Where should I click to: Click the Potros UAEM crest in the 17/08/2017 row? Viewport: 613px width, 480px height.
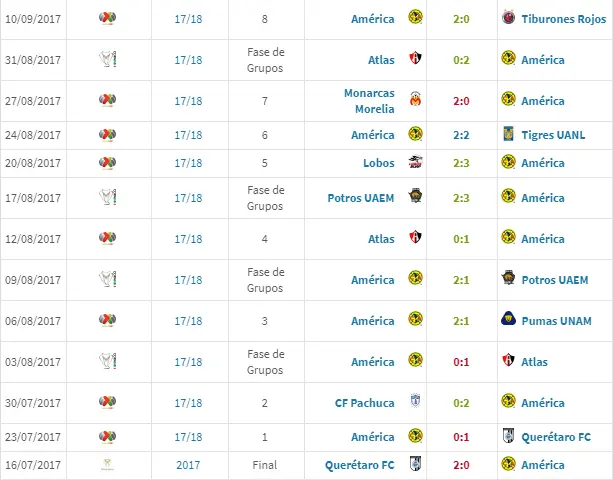coord(415,196)
